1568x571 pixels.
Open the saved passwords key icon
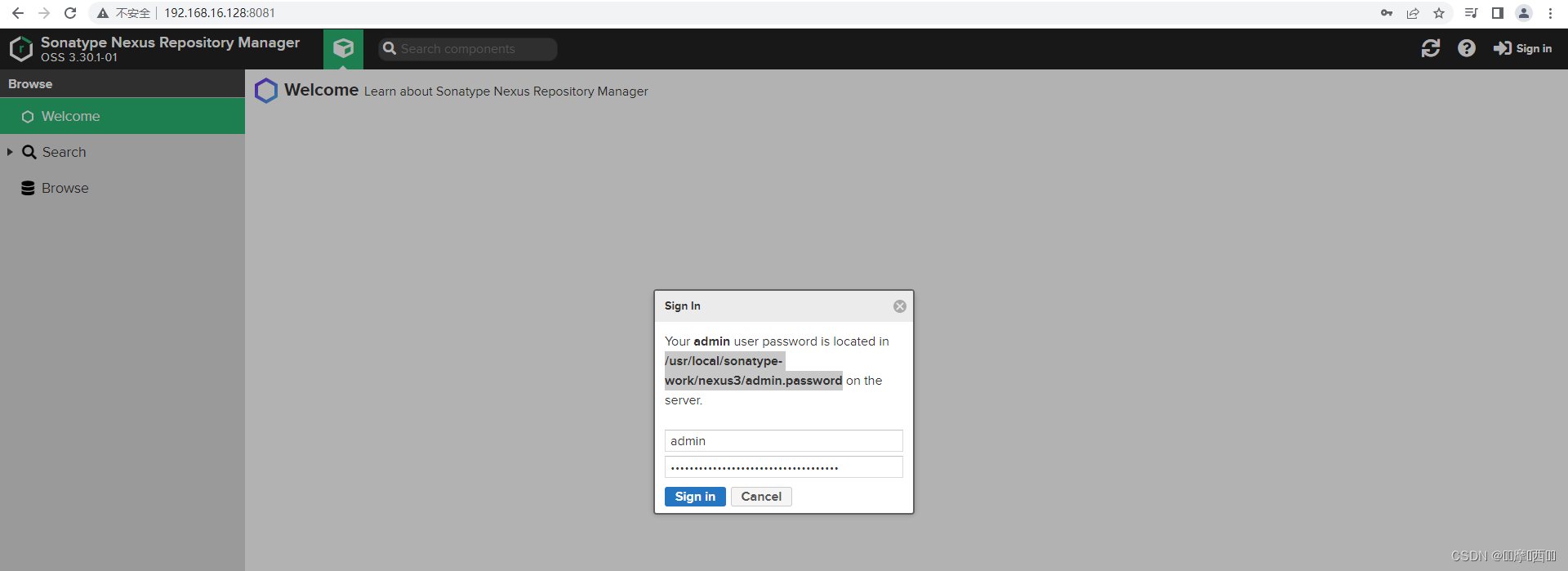click(1387, 13)
